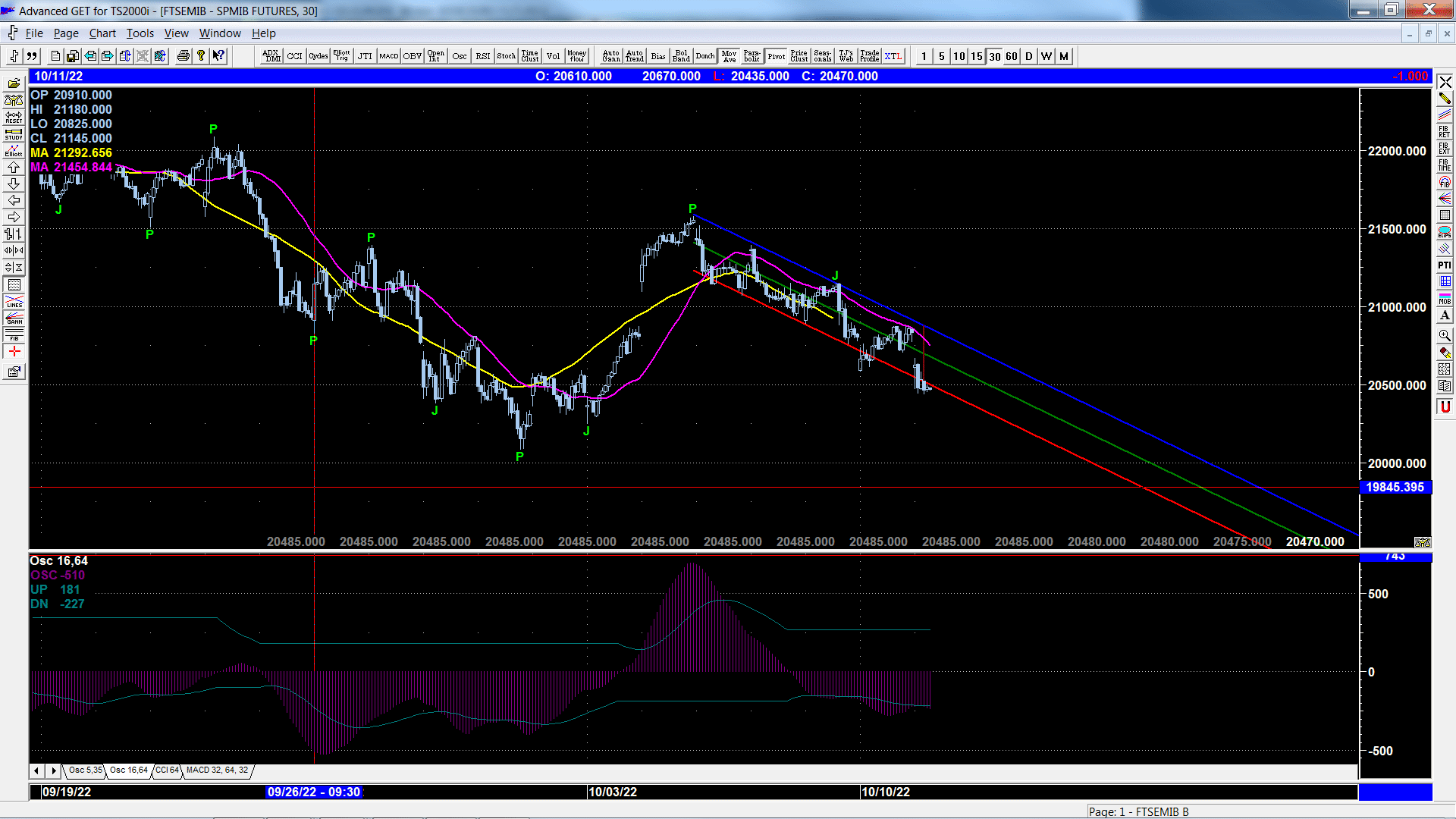1456x819 pixels.
Task: Enable the MACD indicator button
Action: click(x=389, y=56)
